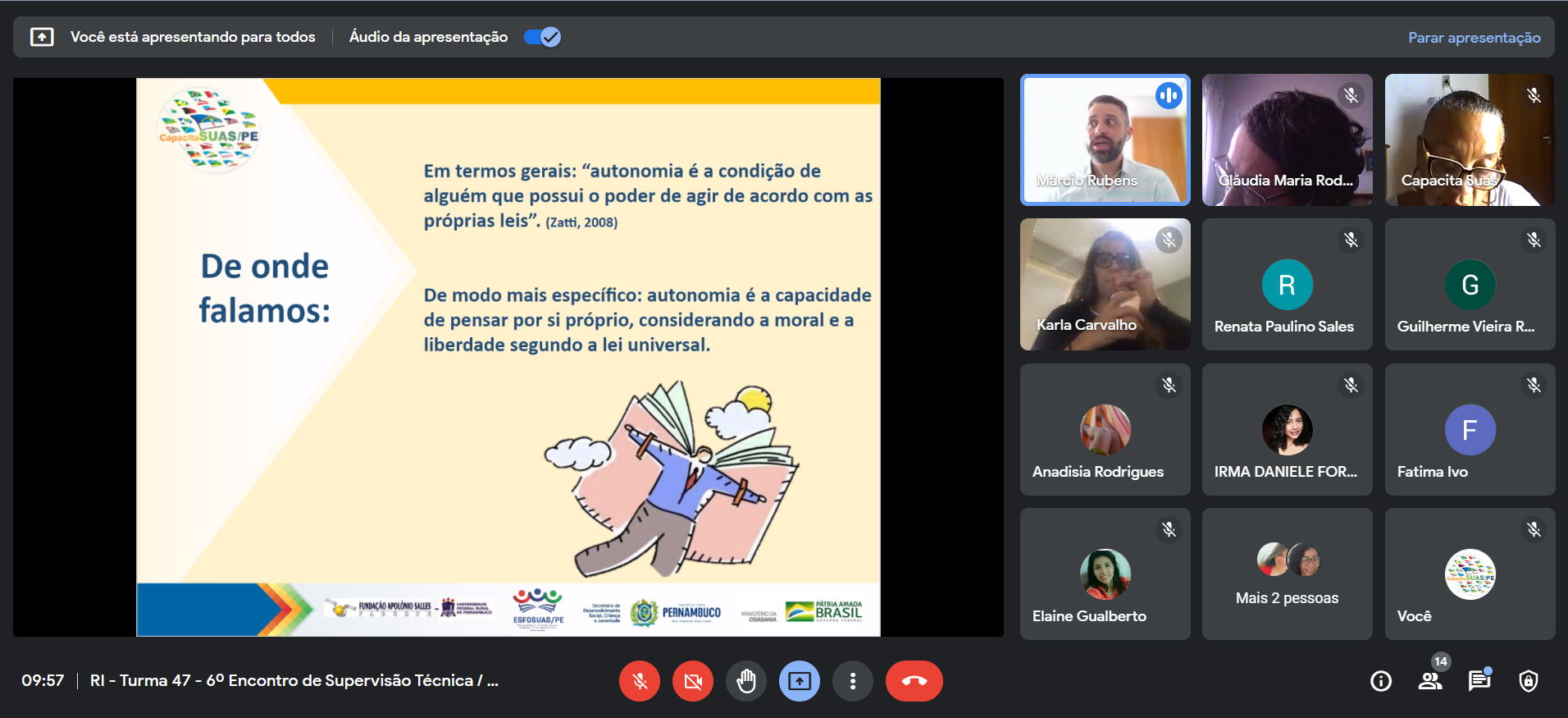Turn on the camera
The width and height of the screenshot is (1568, 718).
pyautogui.click(x=693, y=681)
